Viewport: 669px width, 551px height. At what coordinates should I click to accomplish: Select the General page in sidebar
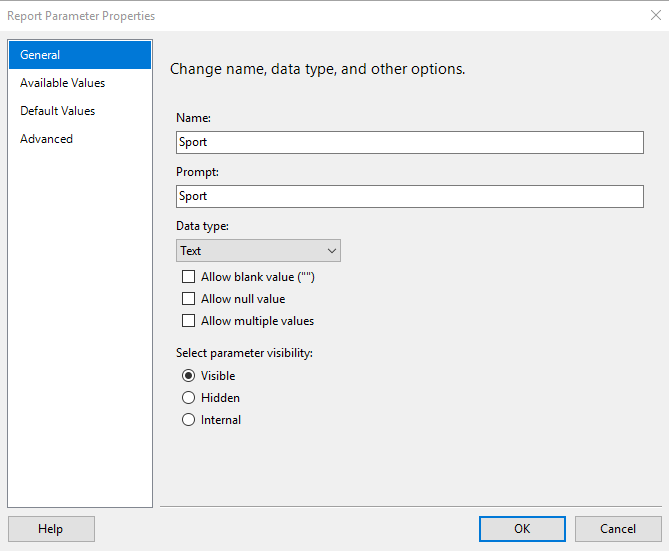point(80,55)
